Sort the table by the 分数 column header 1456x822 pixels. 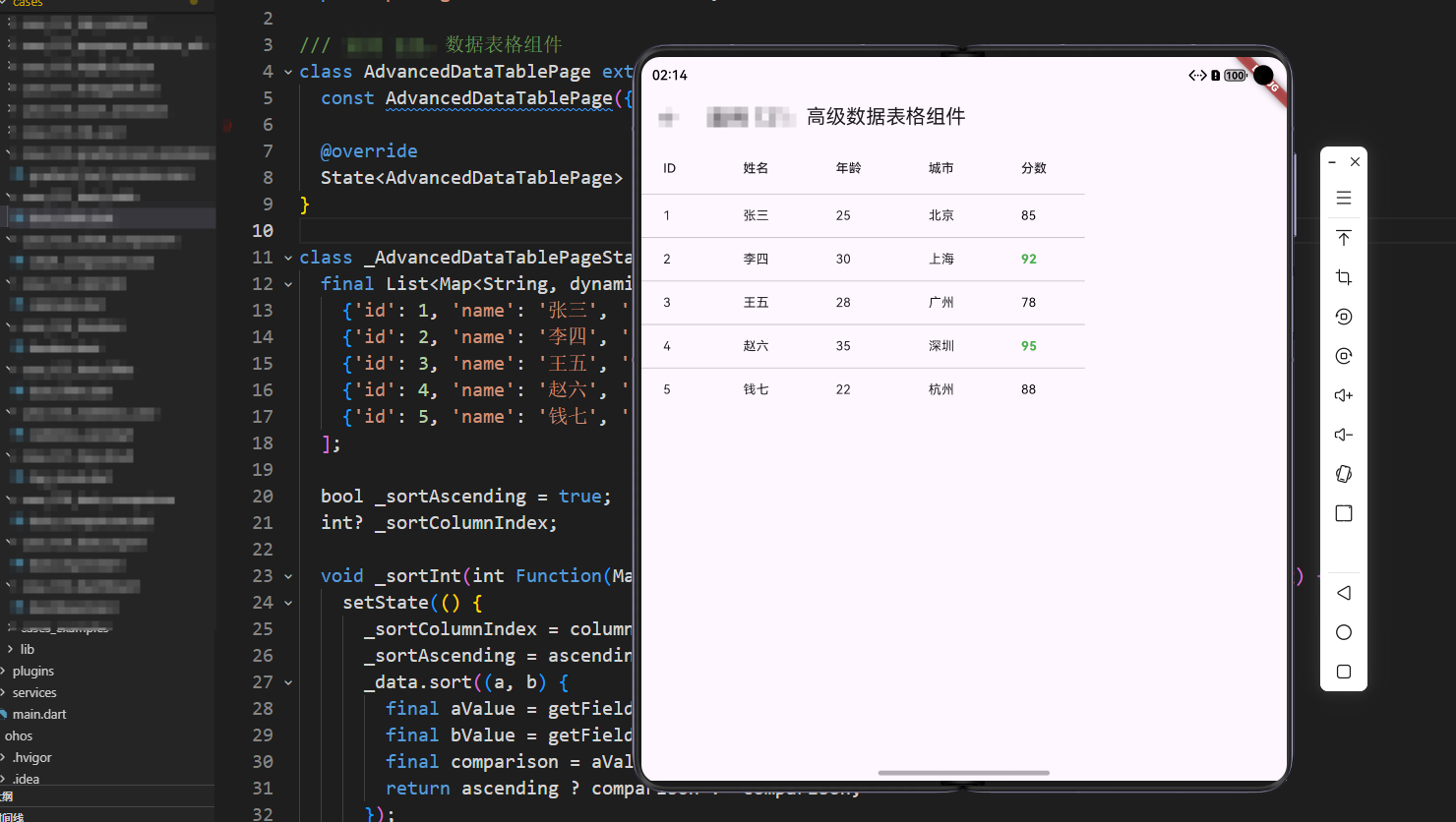click(x=1034, y=168)
